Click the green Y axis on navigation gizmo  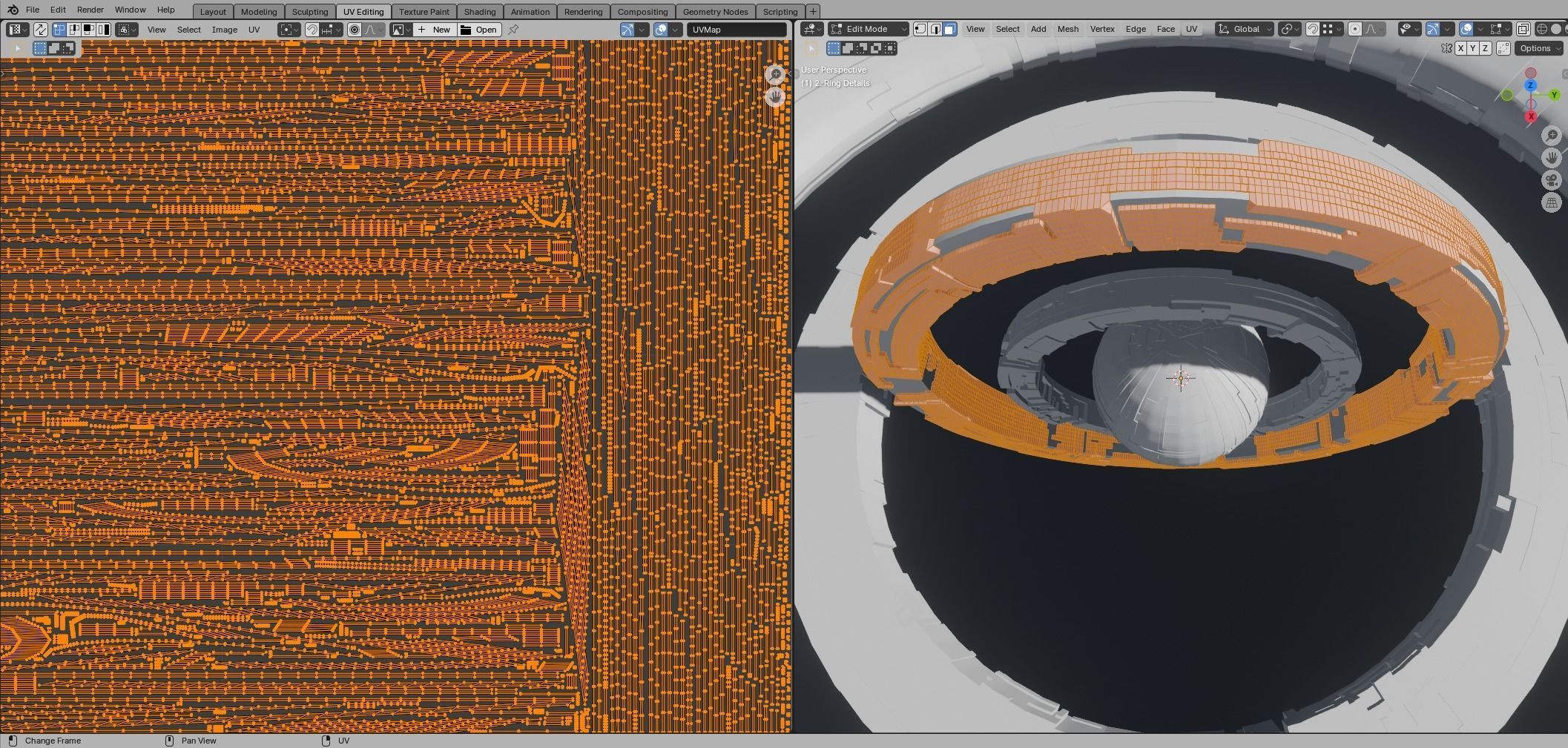[1554, 95]
